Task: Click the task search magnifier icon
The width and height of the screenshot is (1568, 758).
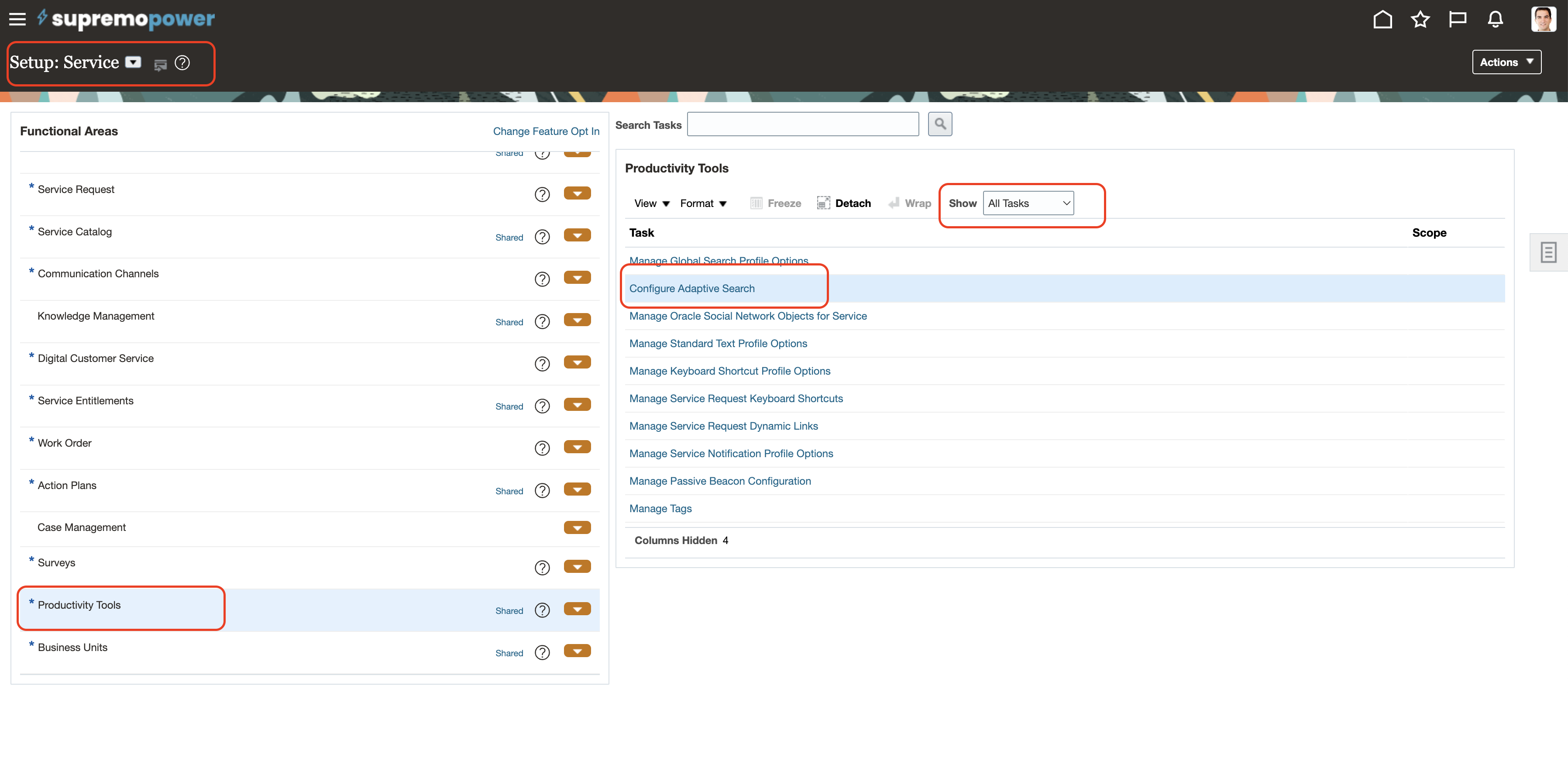Action: point(940,124)
